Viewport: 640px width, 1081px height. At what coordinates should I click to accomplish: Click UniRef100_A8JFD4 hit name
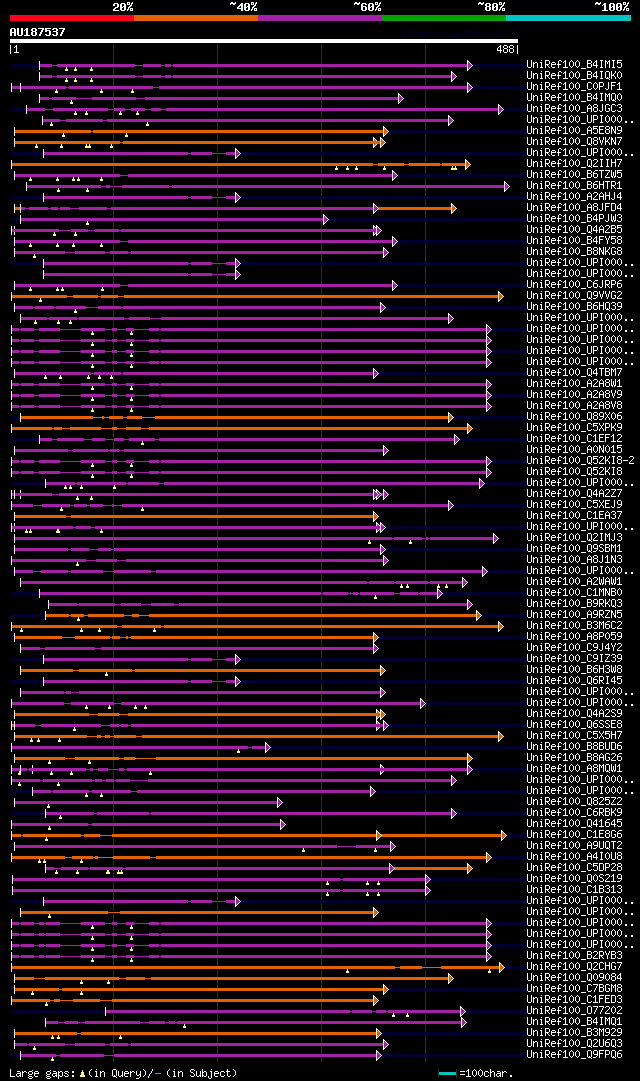[574, 208]
